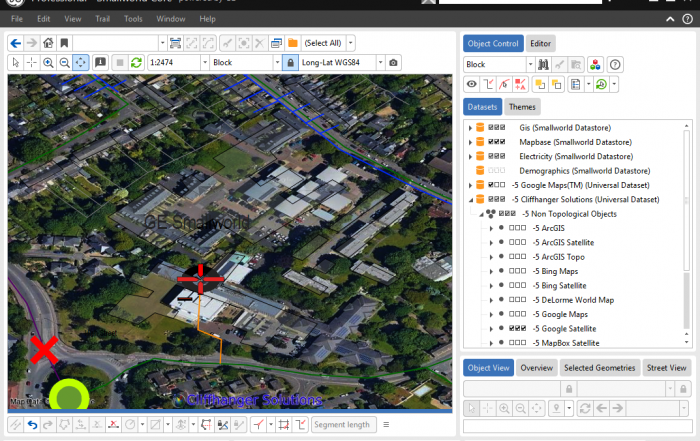Click the zoom-to-extent icon beside bookmark field
Screen dimensions: 700x441
pyautogui.click(x=175, y=43)
